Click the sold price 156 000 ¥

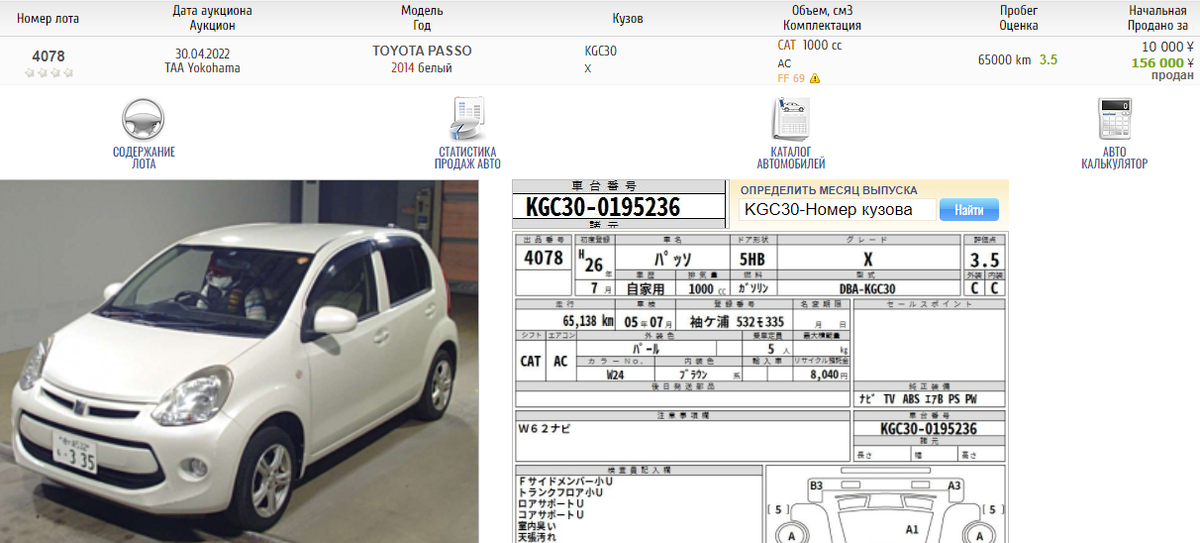1162,62
